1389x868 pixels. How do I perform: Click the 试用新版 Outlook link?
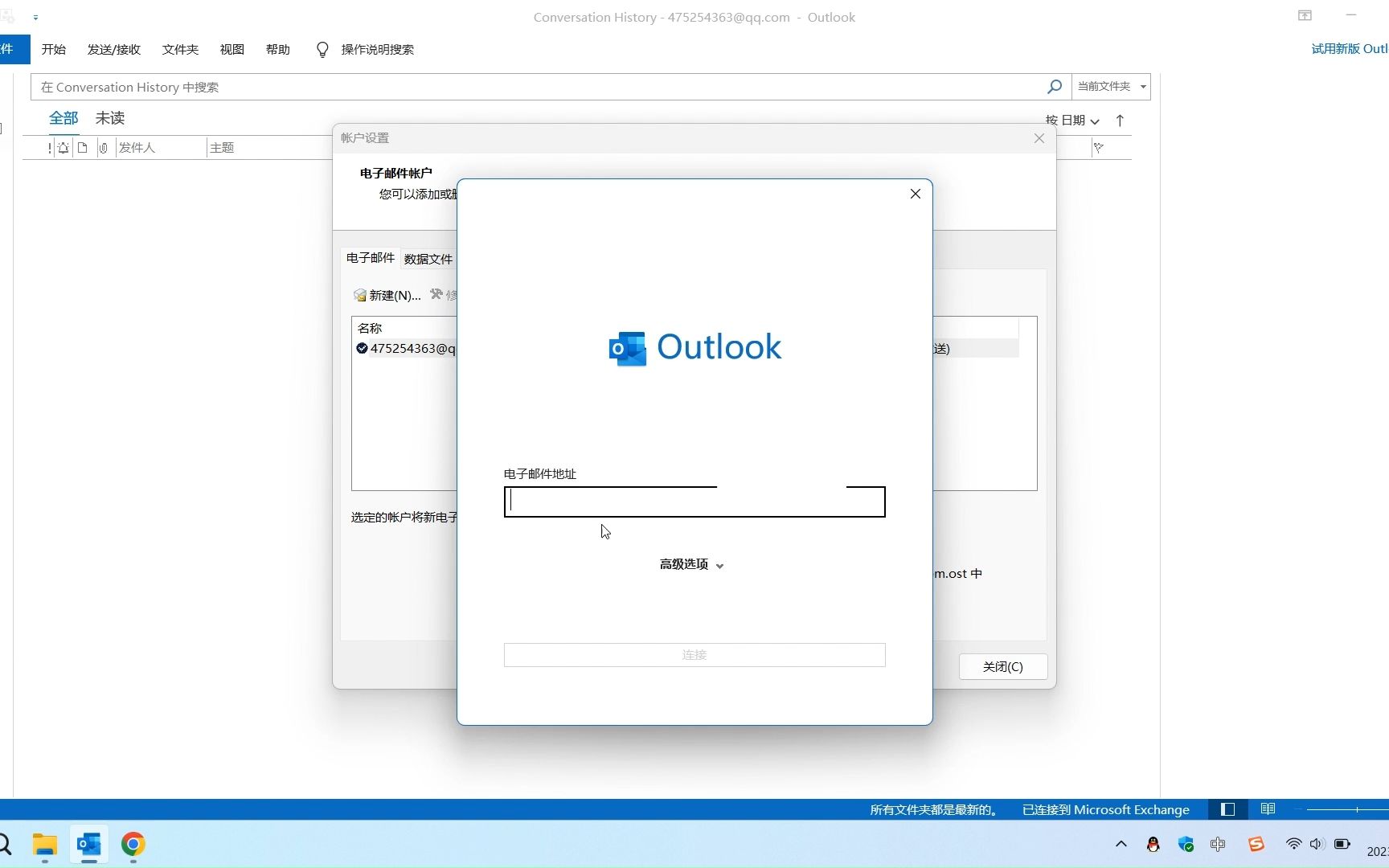1350,49
